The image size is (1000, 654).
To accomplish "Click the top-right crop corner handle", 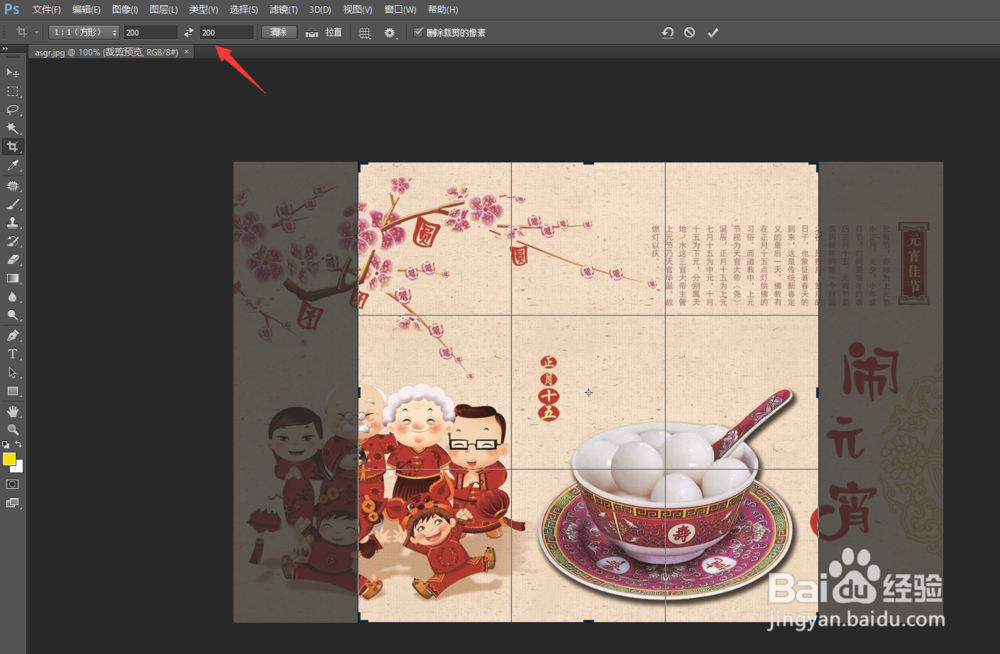I will pyautogui.click(x=815, y=165).
